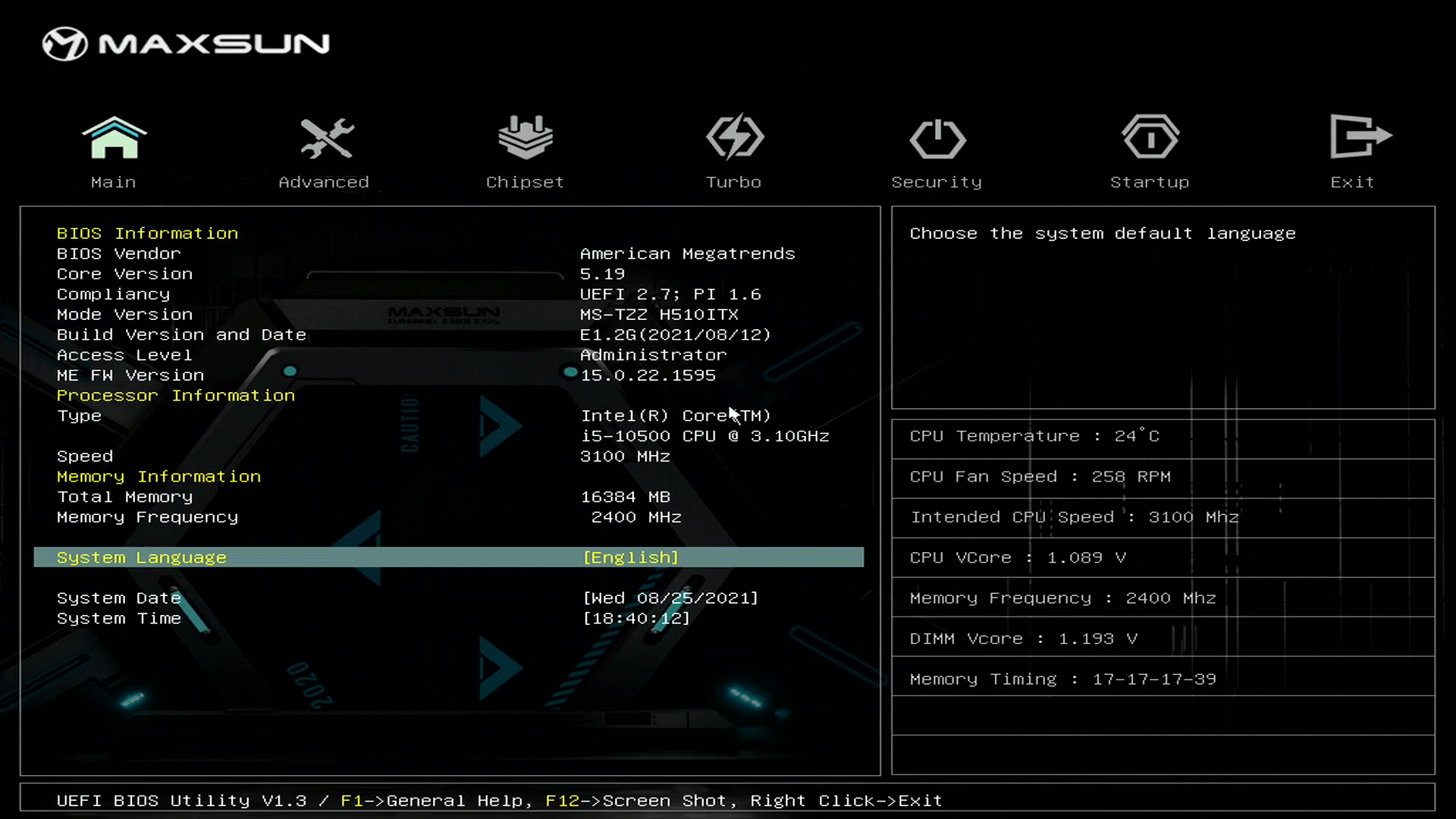Click the Memory Timing readout
The width and height of the screenshot is (1456, 819).
coord(1063,679)
